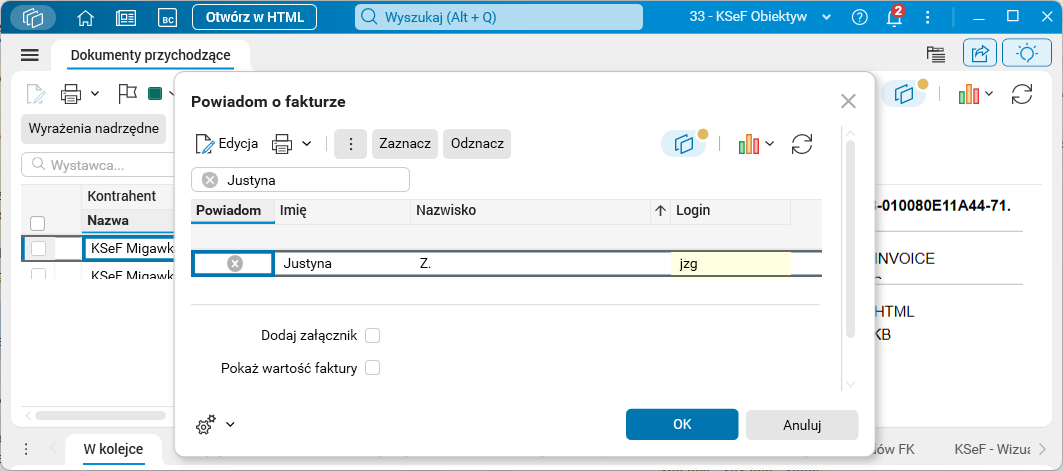This screenshot has width=1063, height=471.
Task: Click Otwórz w HTML button
Action: point(254,18)
